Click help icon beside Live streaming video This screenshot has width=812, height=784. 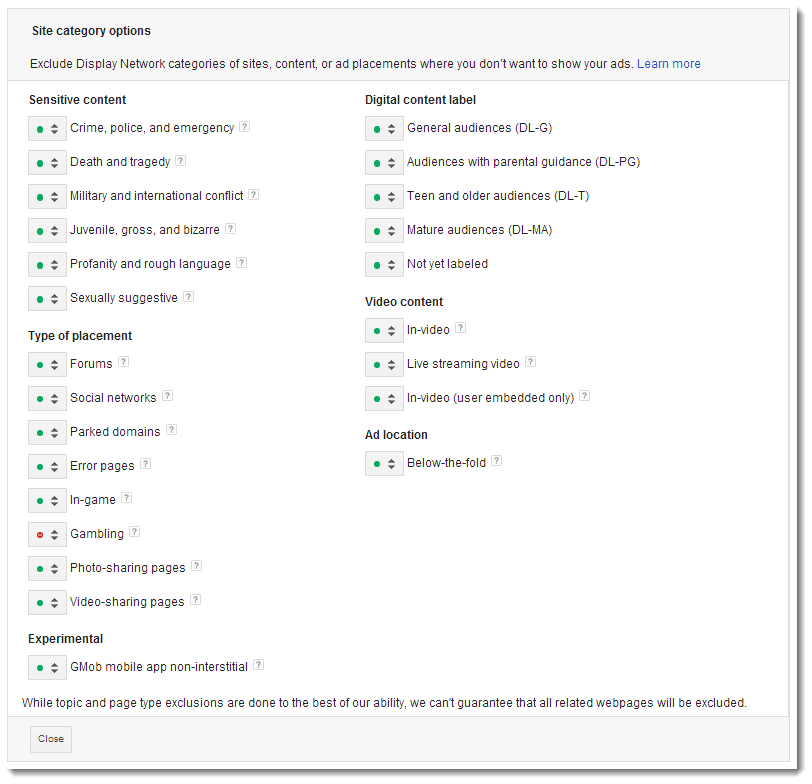pos(530,363)
